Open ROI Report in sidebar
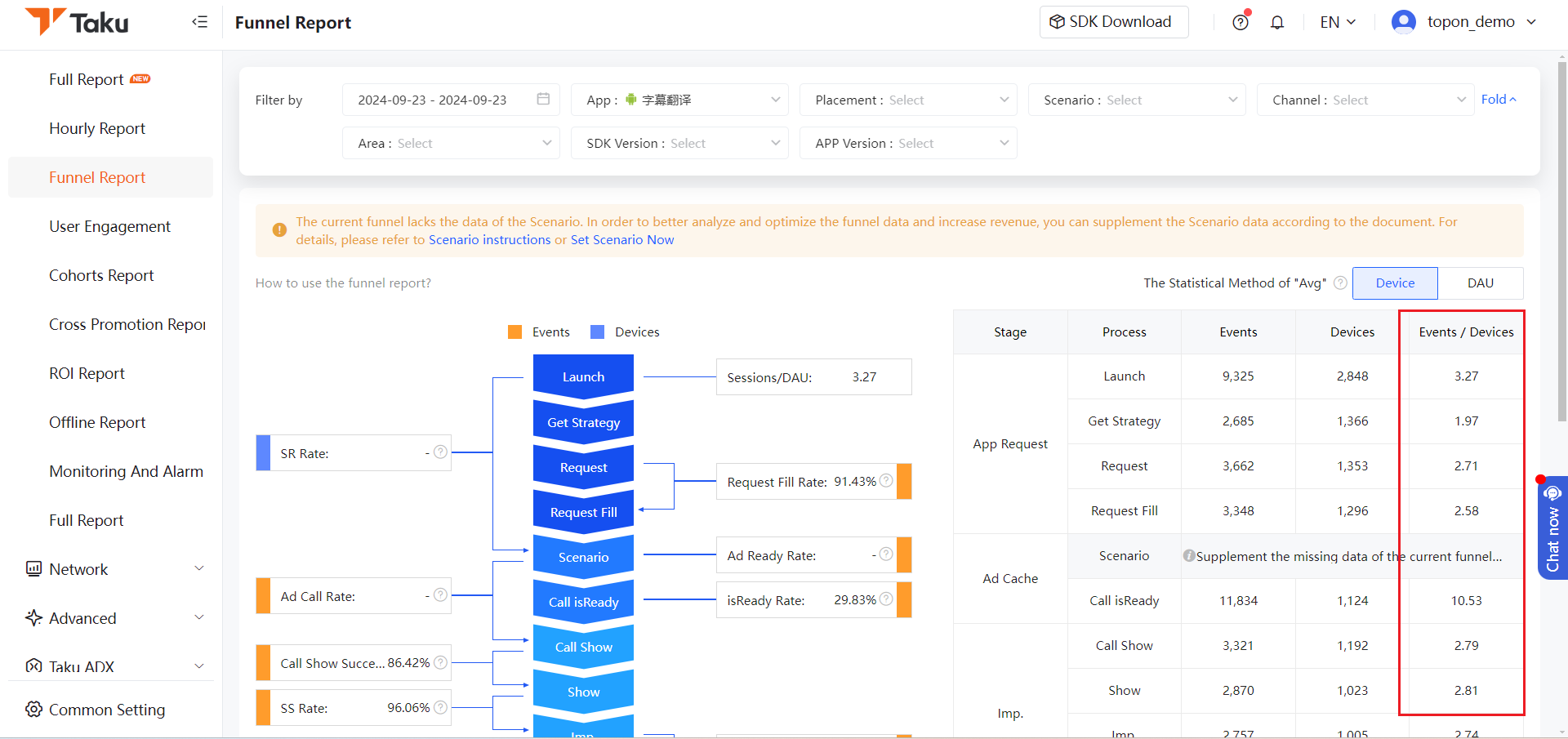The width and height of the screenshot is (1568, 739). (87, 373)
